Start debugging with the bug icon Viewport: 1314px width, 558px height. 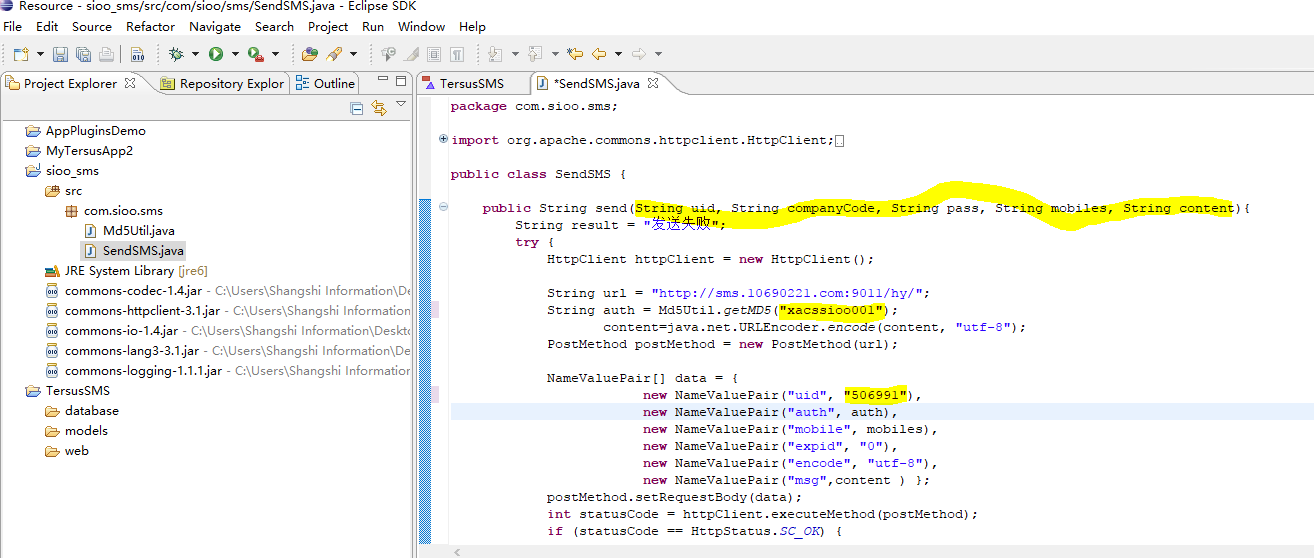pos(176,54)
